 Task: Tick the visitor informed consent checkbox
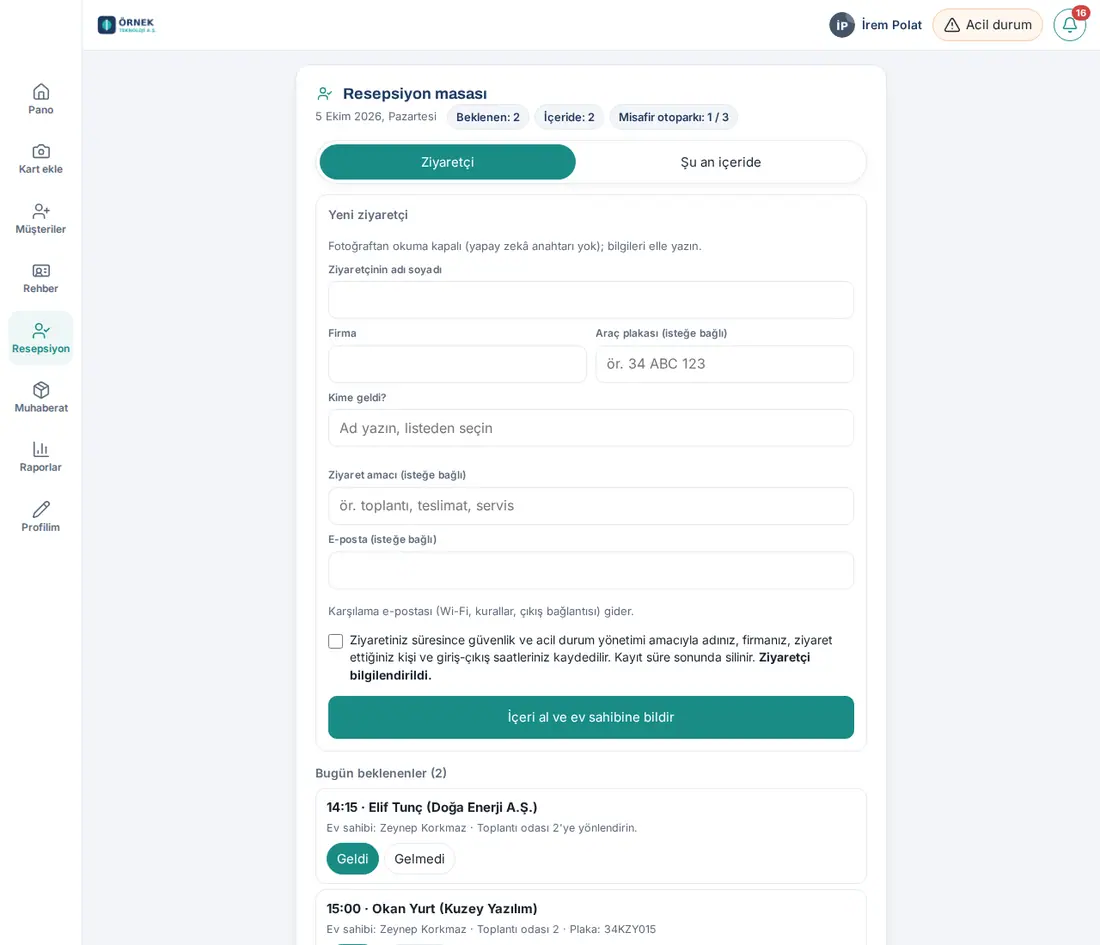pyautogui.click(x=335, y=641)
